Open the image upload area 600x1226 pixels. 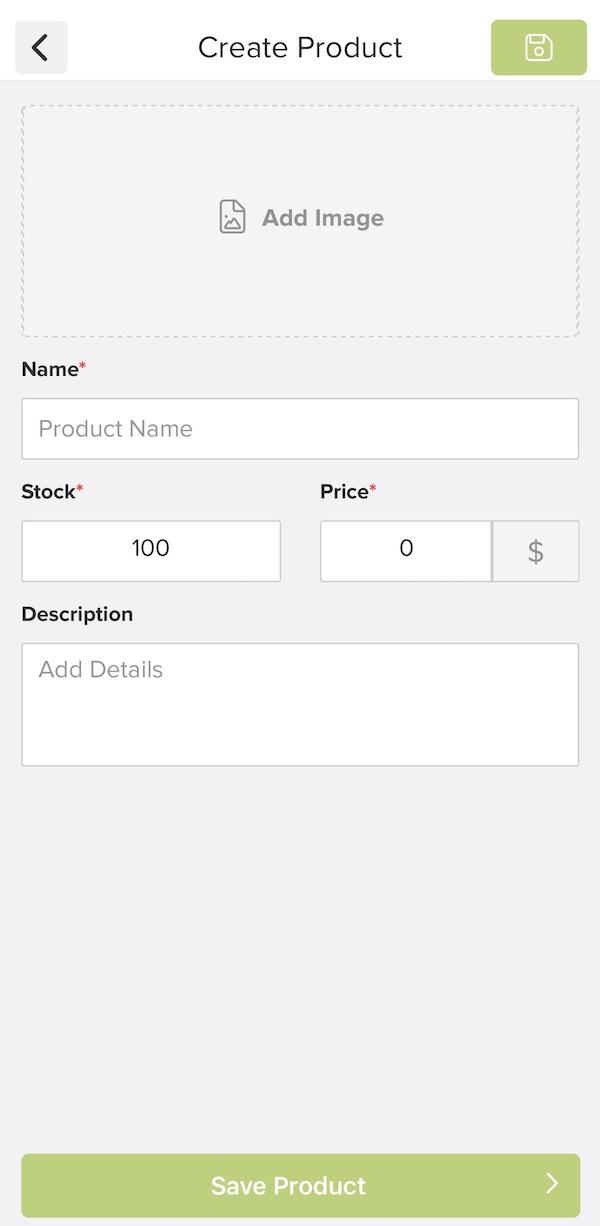[x=300, y=217]
